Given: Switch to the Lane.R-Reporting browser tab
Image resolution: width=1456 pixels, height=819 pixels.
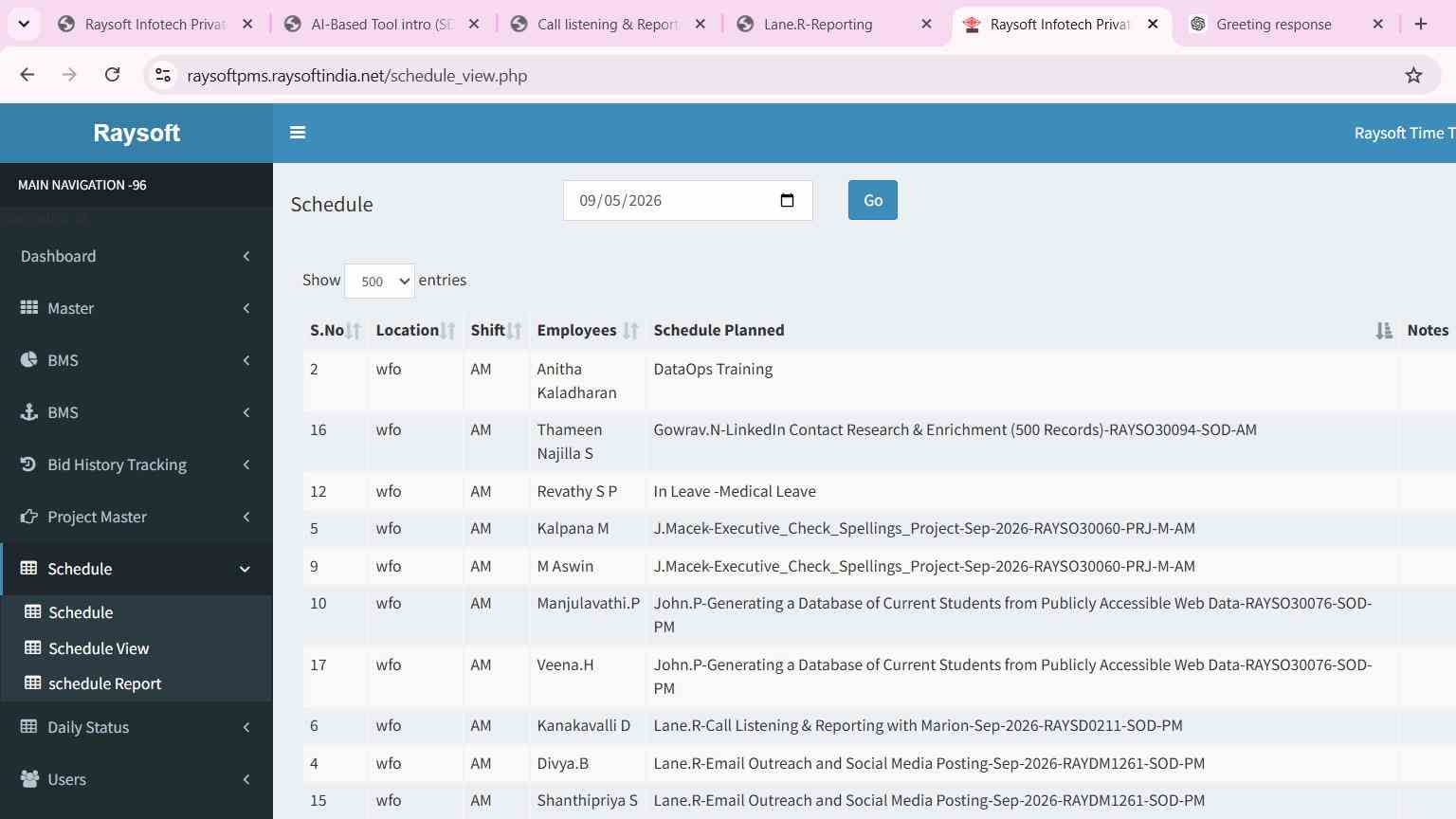Looking at the screenshot, I should pyautogui.click(x=818, y=25).
